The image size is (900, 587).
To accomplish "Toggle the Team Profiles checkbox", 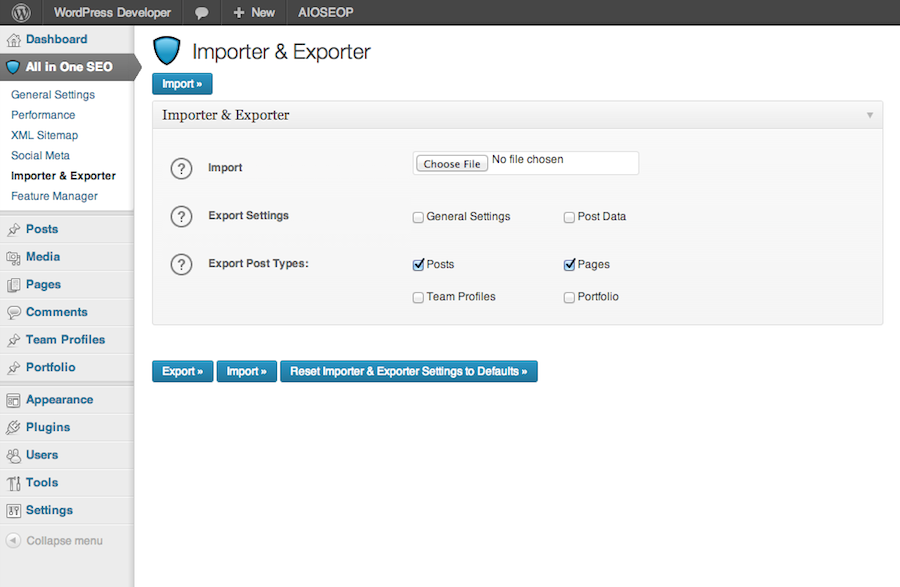I will 418,297.
